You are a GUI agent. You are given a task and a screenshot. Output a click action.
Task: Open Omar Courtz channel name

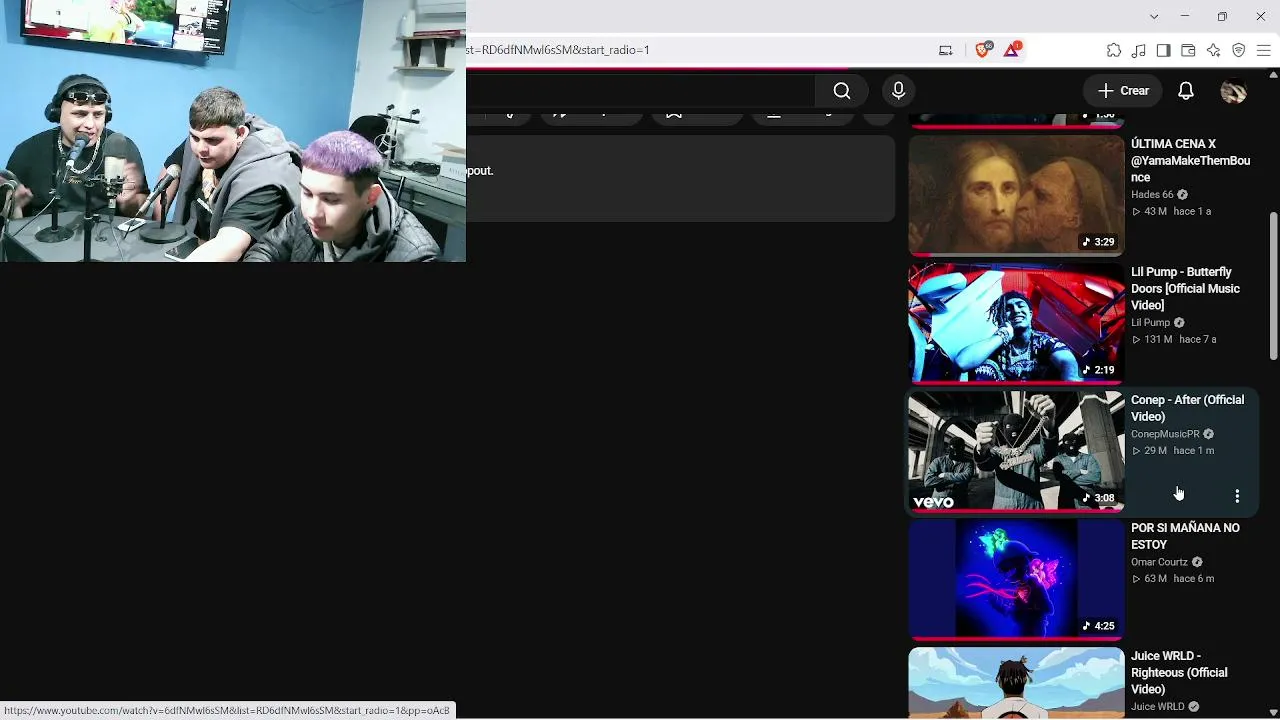point(1159,562)
